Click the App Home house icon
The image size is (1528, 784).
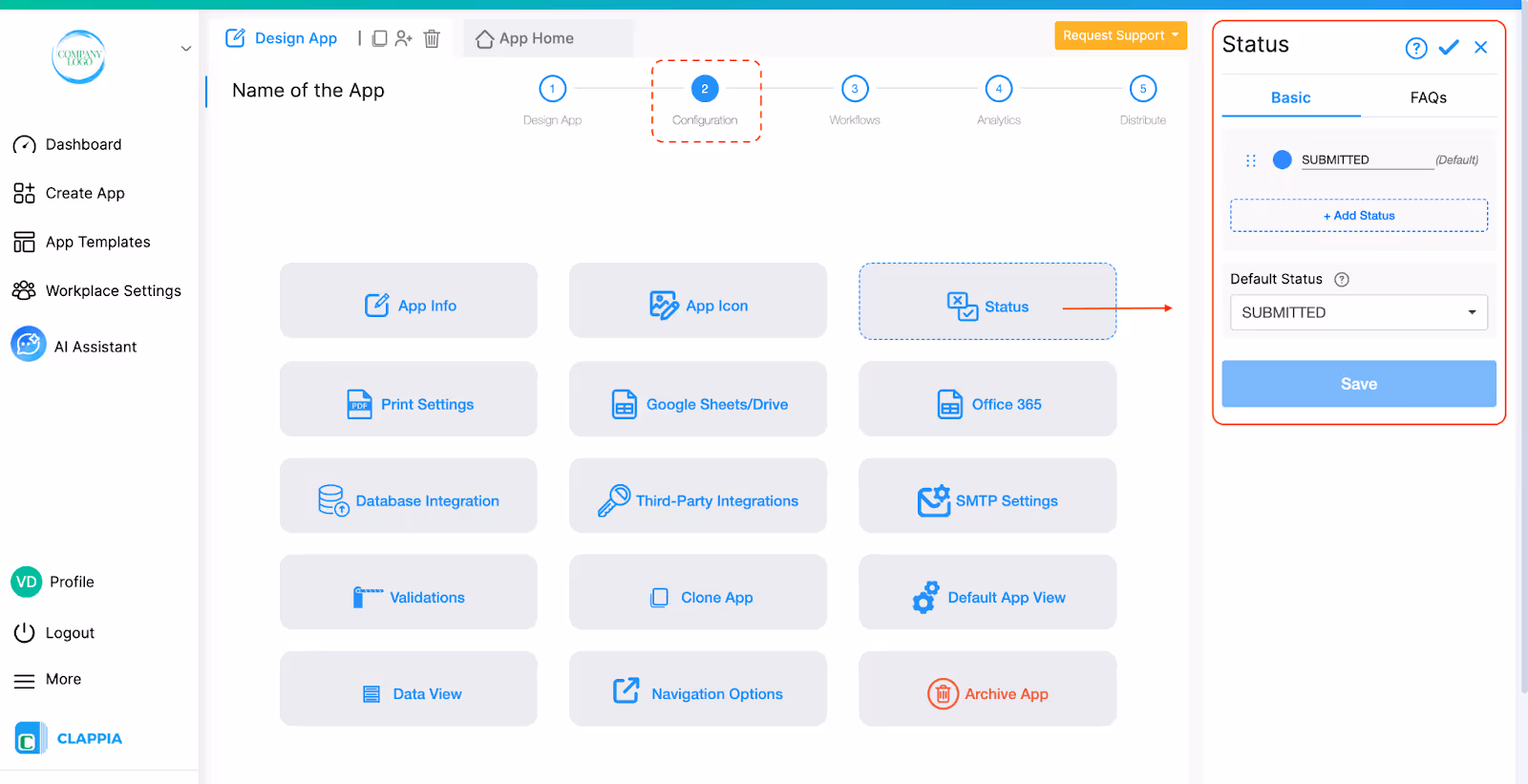pos(484,39)
